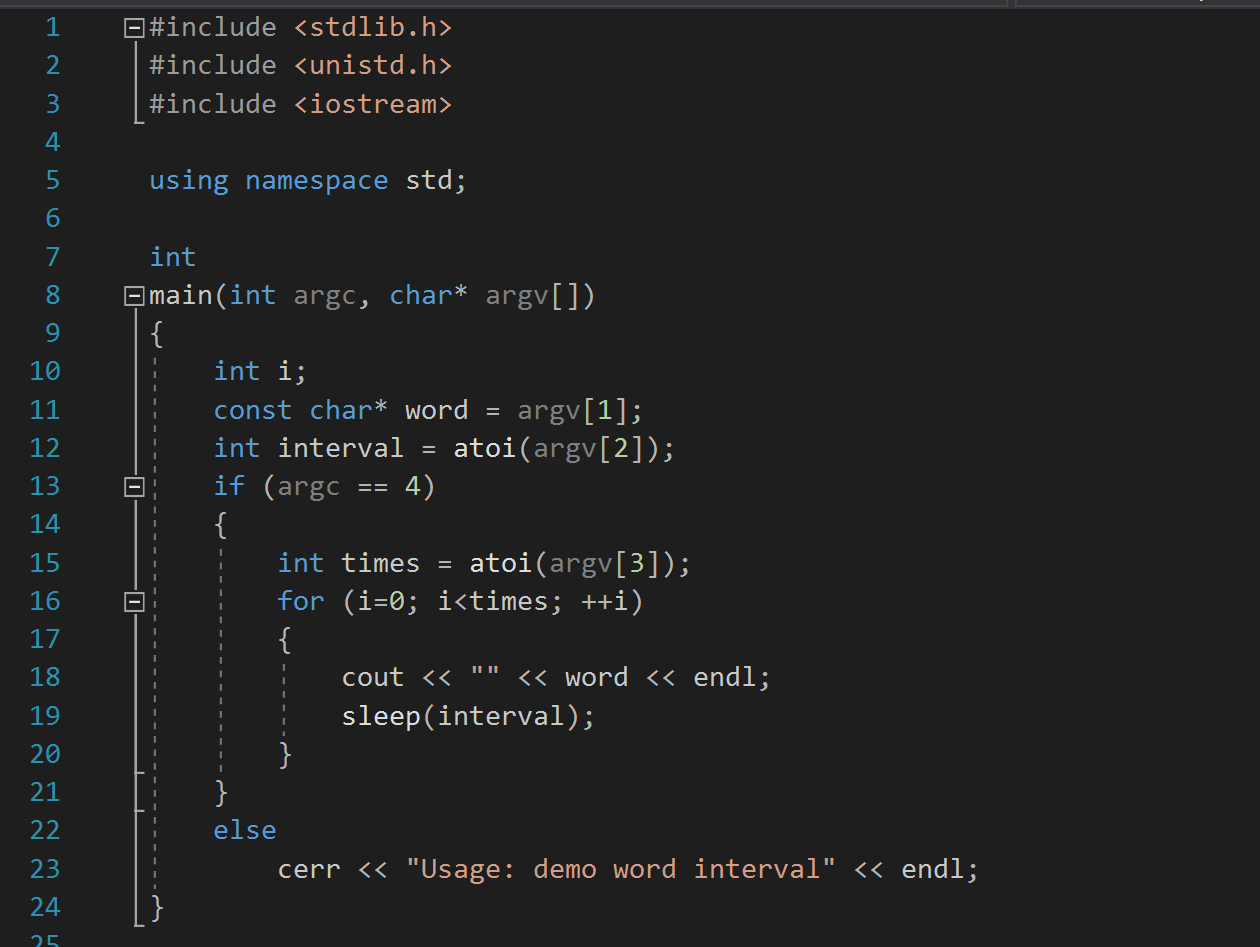Click cout on line 18

tap(372, 677)
